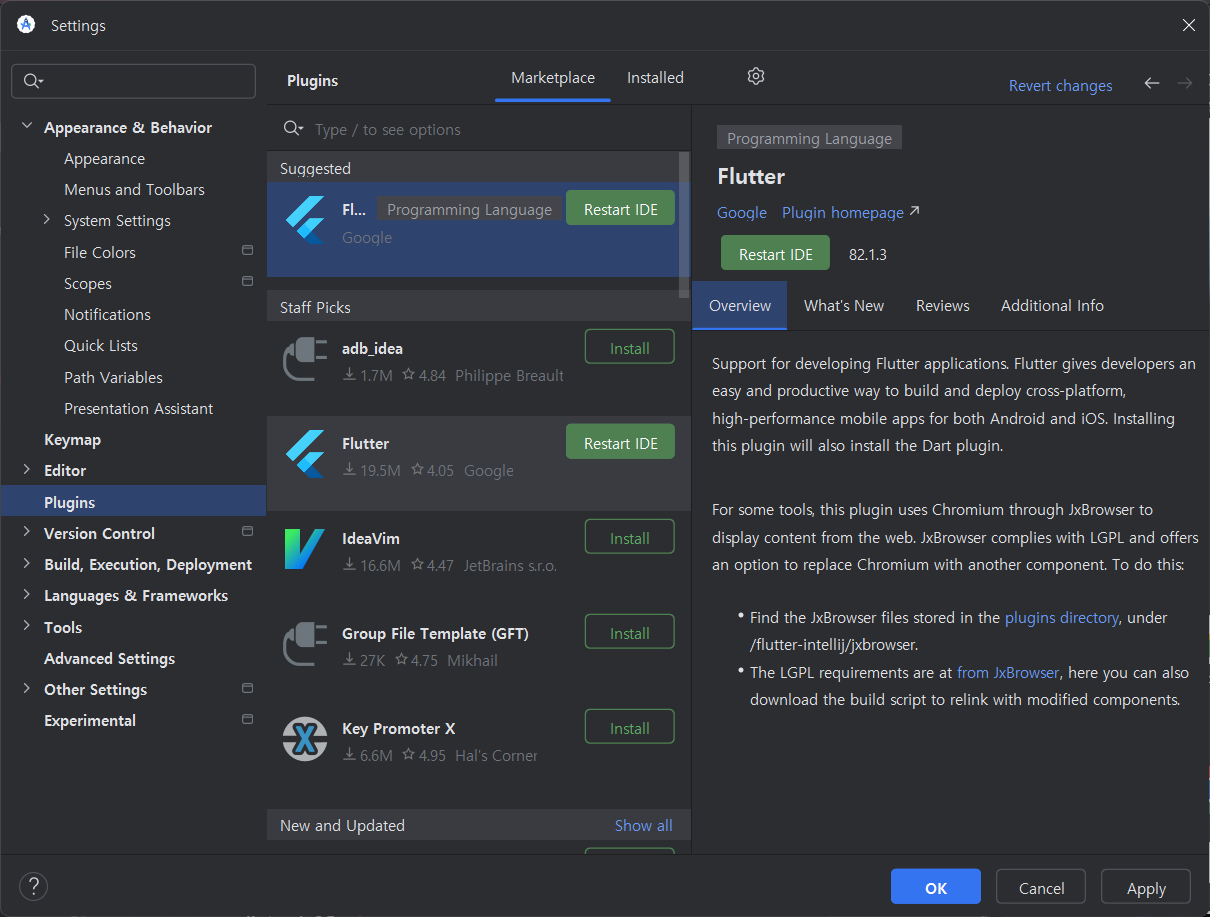
Task: Click the Programming Language tag in details
Action: tap(809, 139)
